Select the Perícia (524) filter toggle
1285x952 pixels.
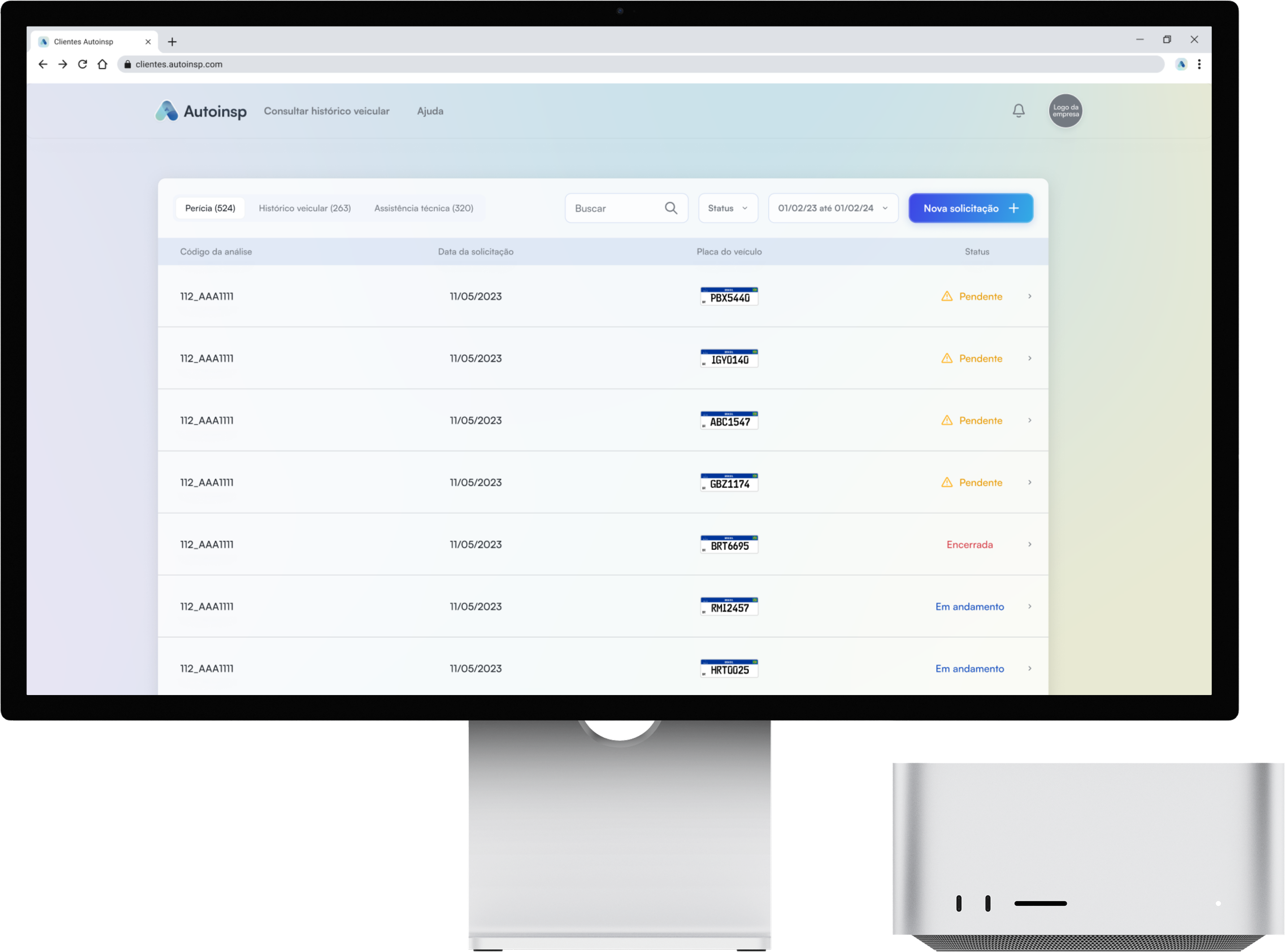[x=210, y=208]
